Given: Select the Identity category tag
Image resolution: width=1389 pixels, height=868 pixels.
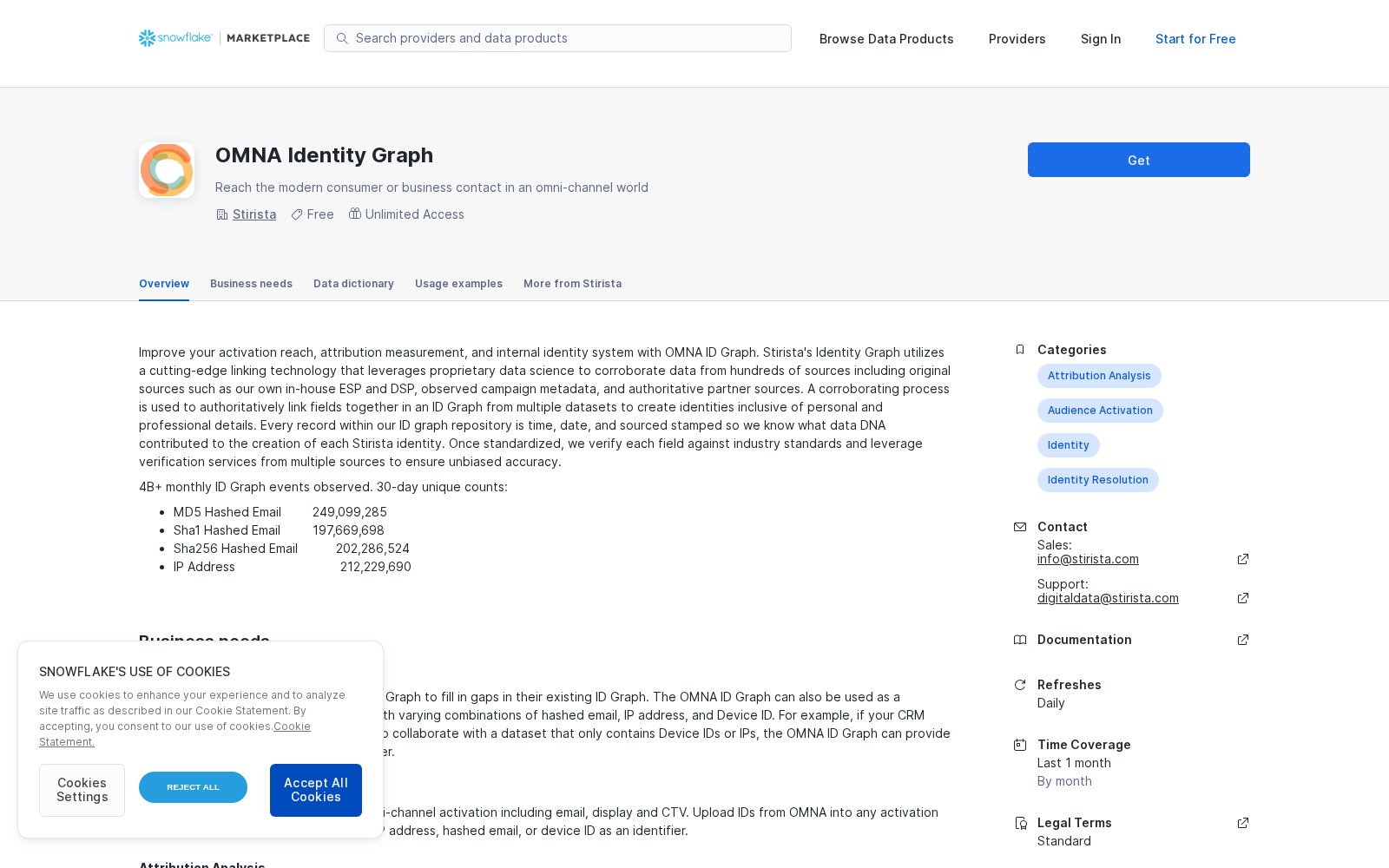Looking at the screenshot, I should click(1069, 445).
